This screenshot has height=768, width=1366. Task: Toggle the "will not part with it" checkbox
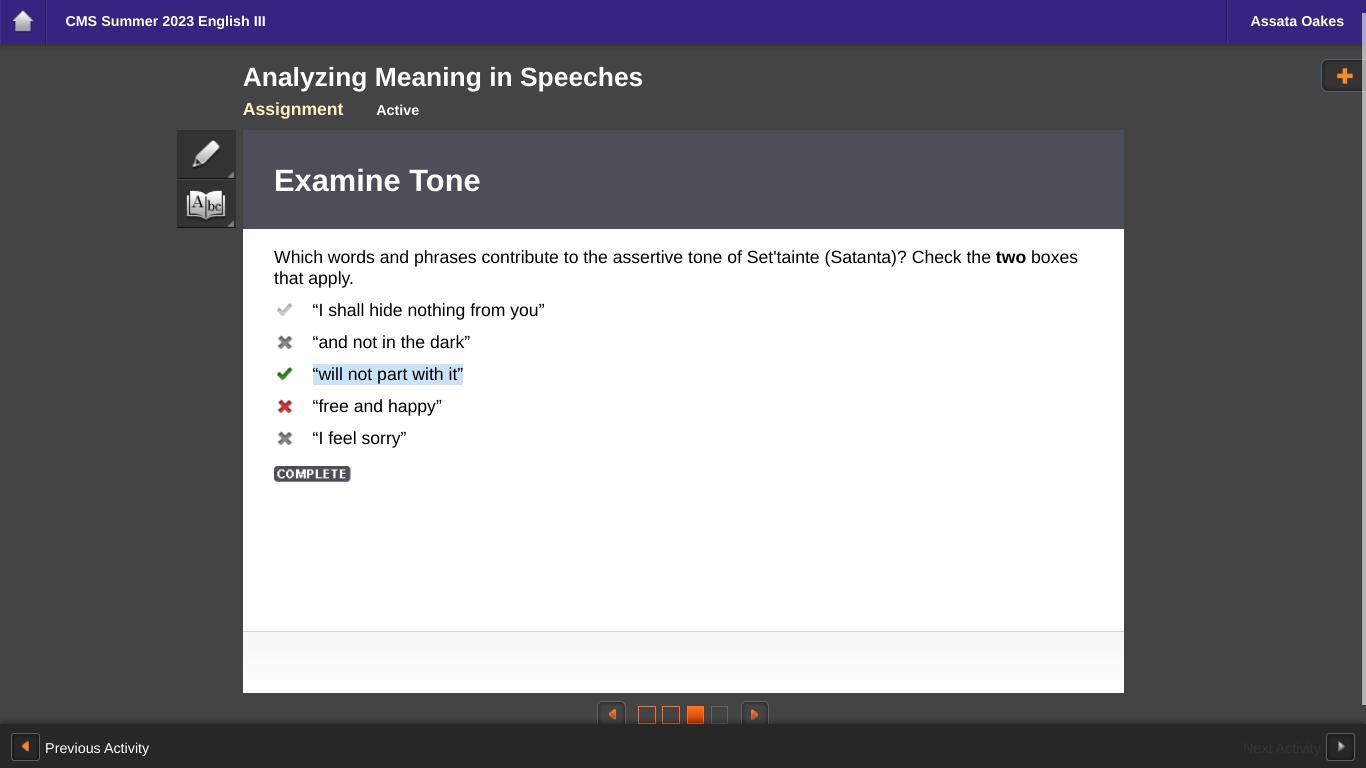(285, 374)
